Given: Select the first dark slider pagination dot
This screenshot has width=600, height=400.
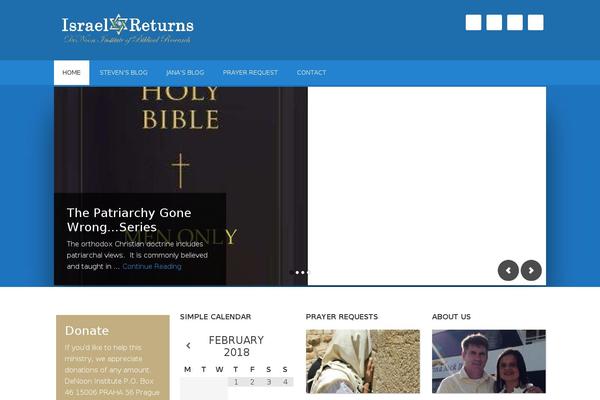Looking at the screenshot, I should click(292, 272).
